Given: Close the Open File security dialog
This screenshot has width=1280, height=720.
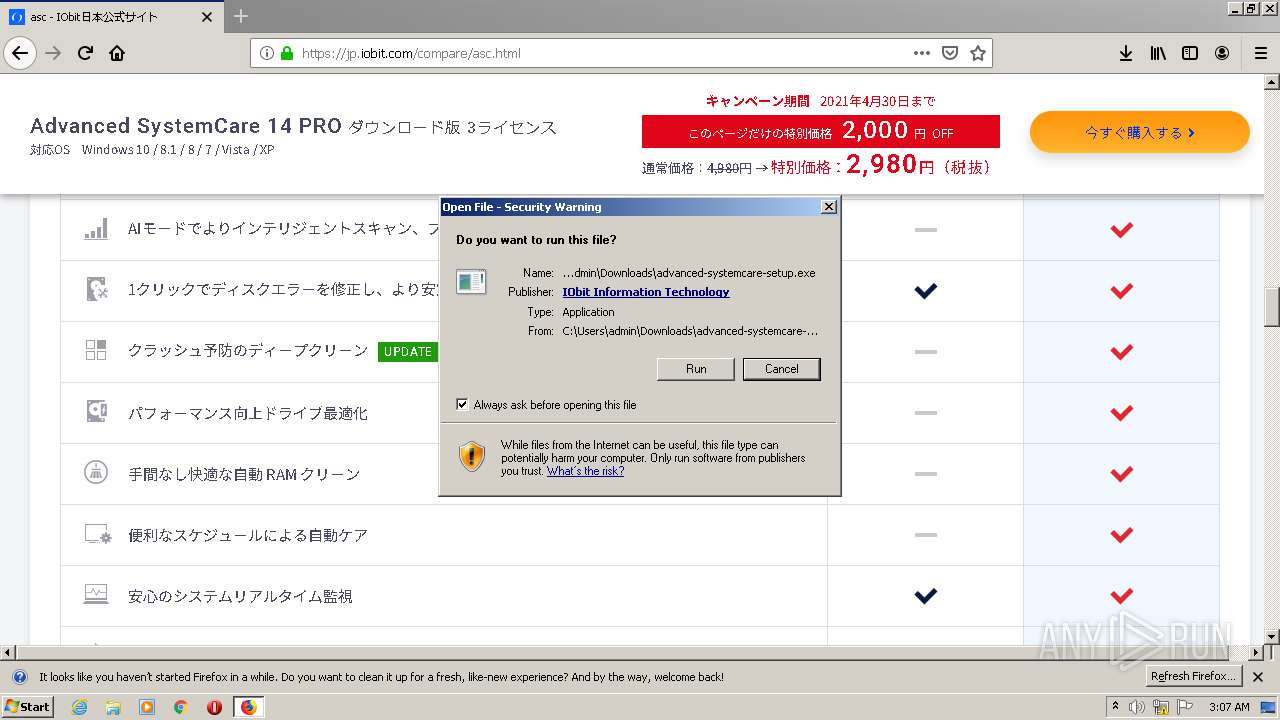Looking at the screenshot, I should pos(828,207).
